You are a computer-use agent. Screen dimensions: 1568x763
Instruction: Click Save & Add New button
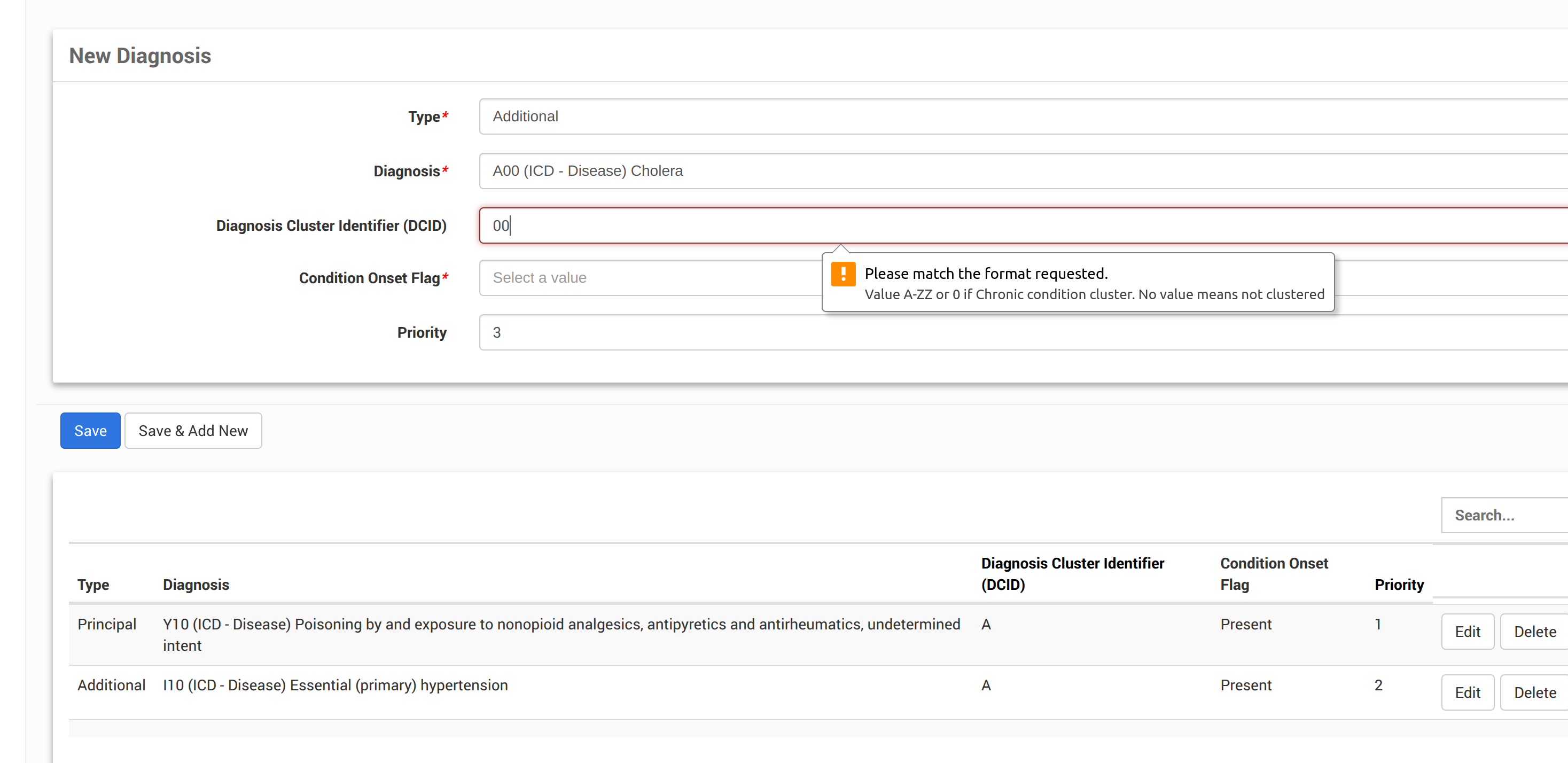click(193, 431)
